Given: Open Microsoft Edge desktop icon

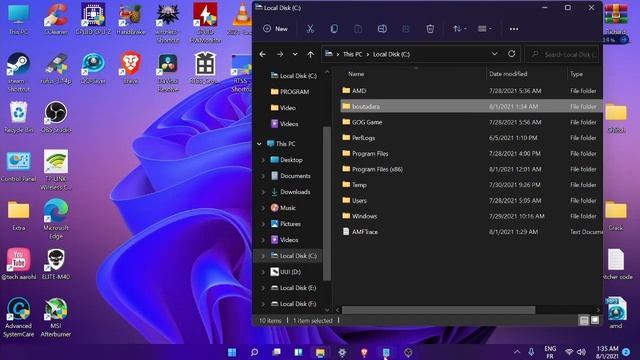Looking at the screenshot, I should click(56, 219).
